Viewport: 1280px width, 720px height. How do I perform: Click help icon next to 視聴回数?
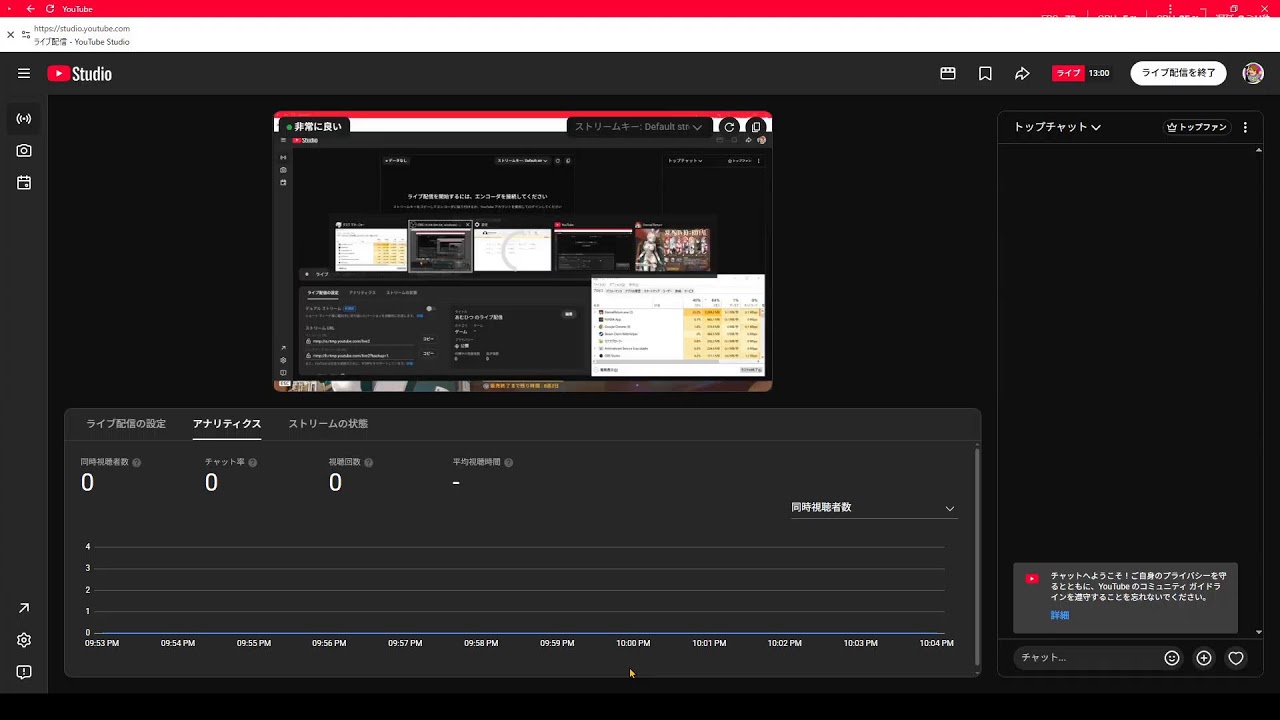[369, 463]
